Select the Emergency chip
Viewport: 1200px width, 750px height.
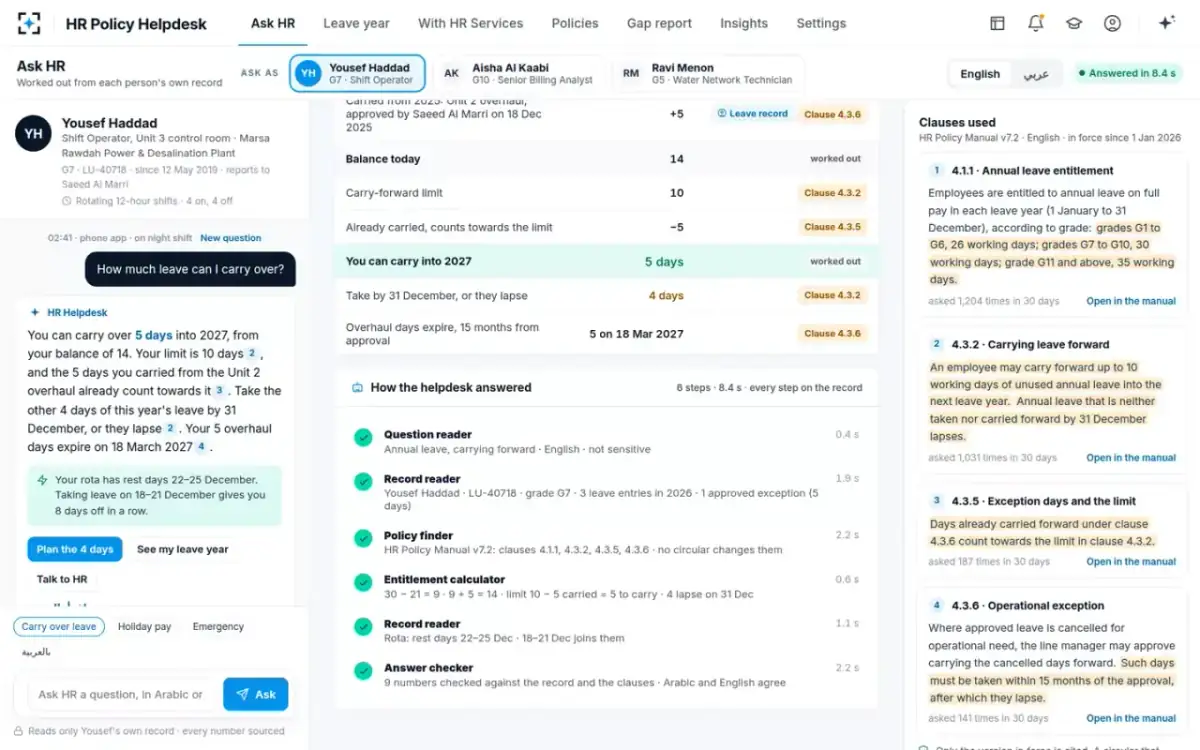pyautogui.click(x=218, y=627)
